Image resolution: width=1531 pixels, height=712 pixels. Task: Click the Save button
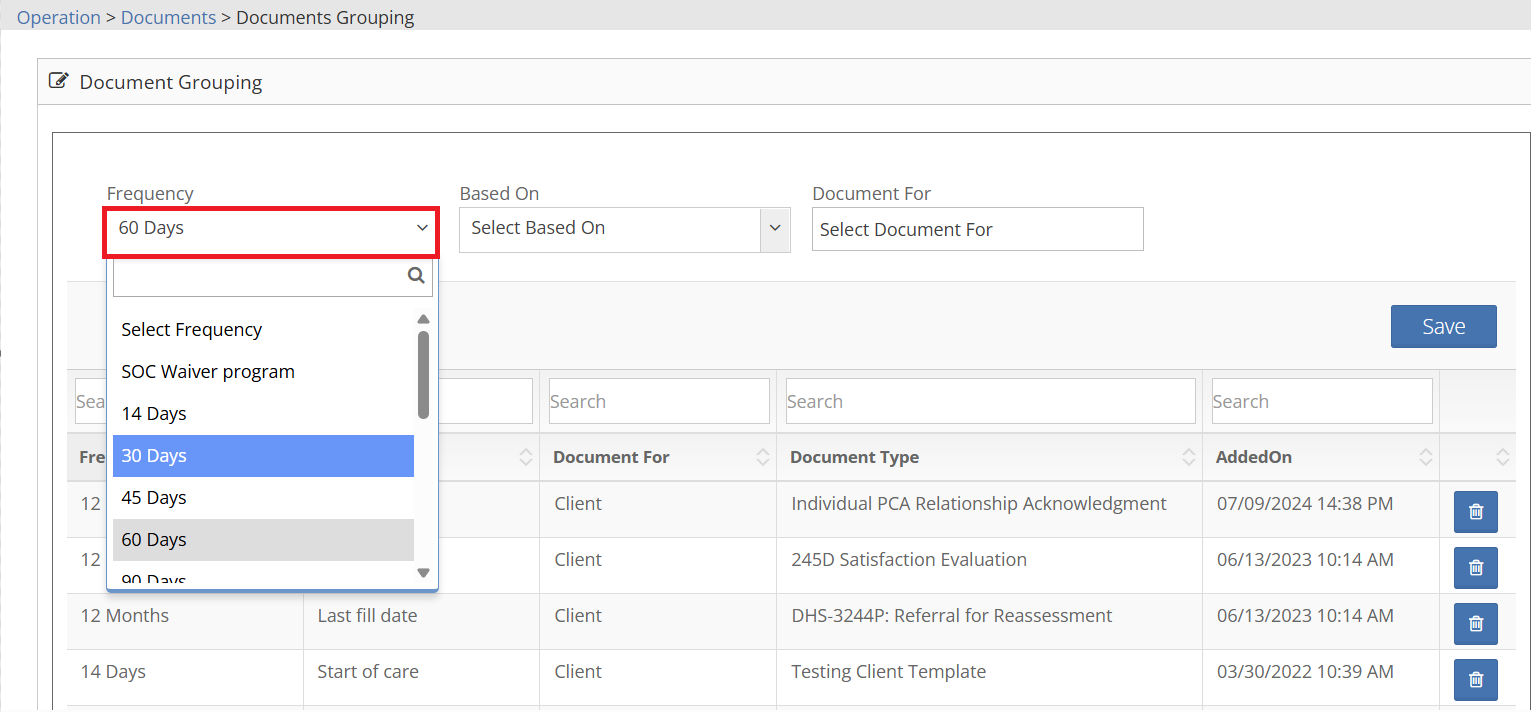click(1443, 327)
